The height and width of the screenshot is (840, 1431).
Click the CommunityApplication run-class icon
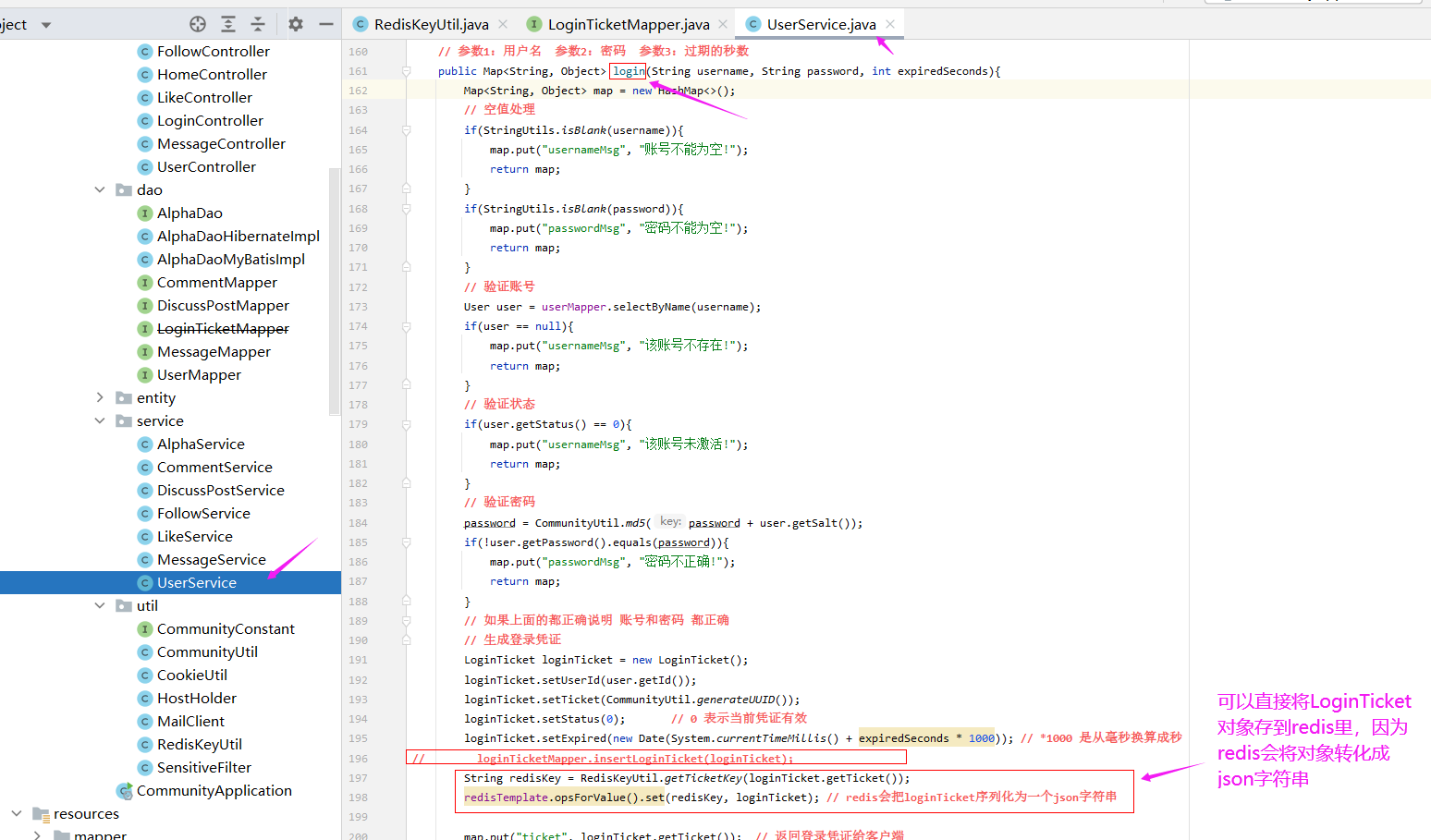tap(124, 791)
